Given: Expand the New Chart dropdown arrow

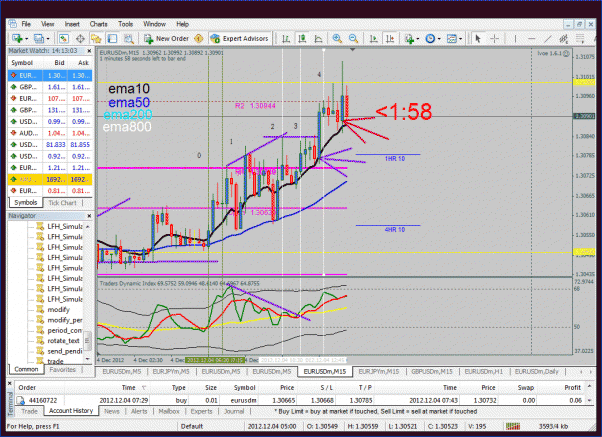Looking at the screenshot, I should 26,39.
